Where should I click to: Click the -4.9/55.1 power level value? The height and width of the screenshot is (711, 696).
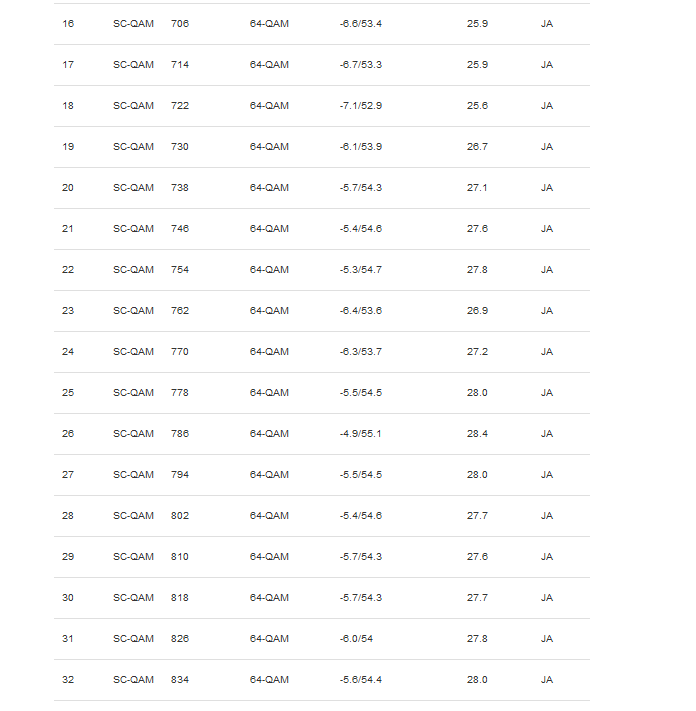click(361, 433)
